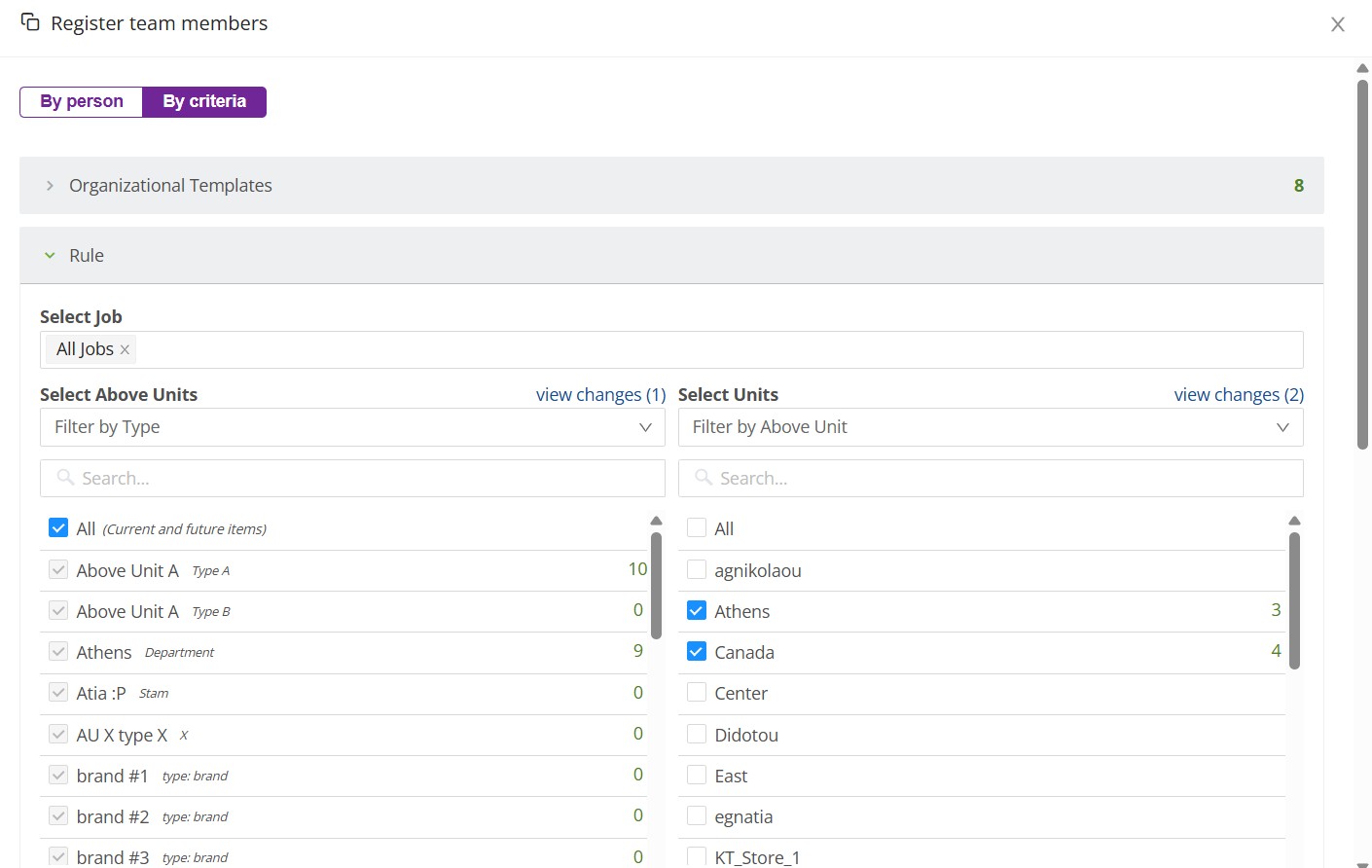The width and height of the screenshot is (1372, 868).
Task: Click the Units list scroll-up arrow
Action: click(x=1294, y=521)
